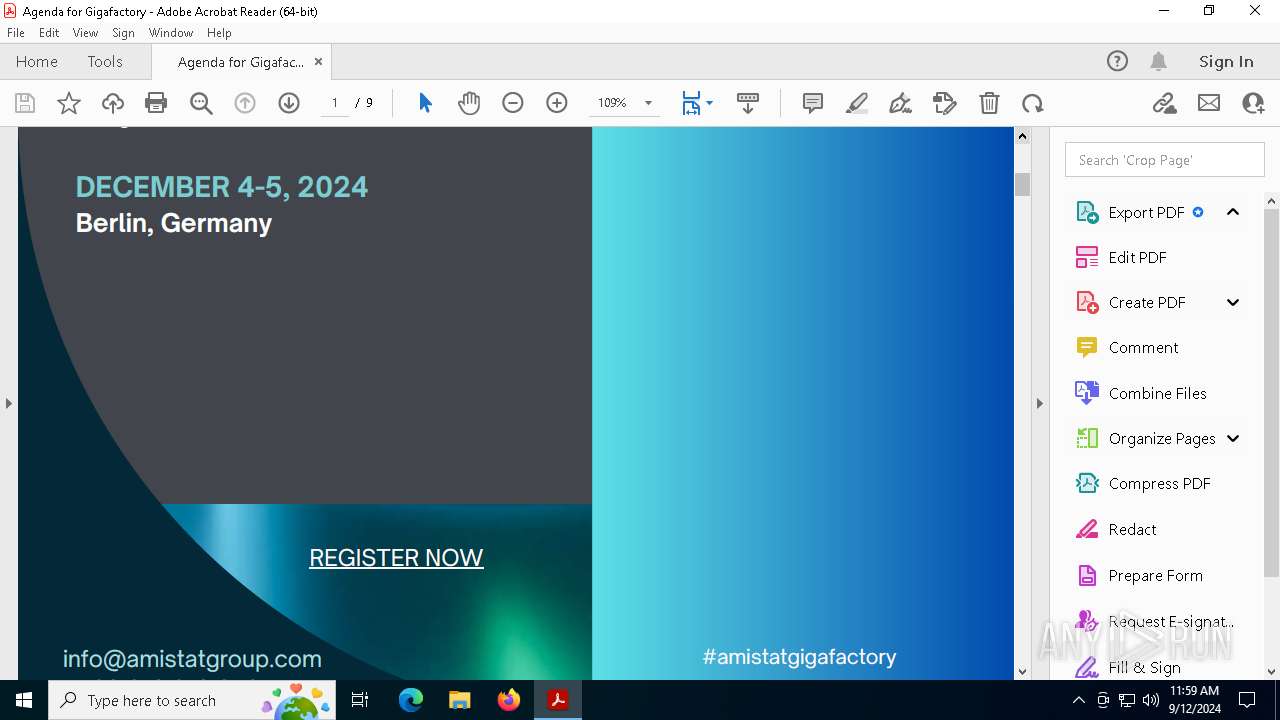Expand the left navigation pane arrow
1280x720 pixels.
(x=8, y=403)
